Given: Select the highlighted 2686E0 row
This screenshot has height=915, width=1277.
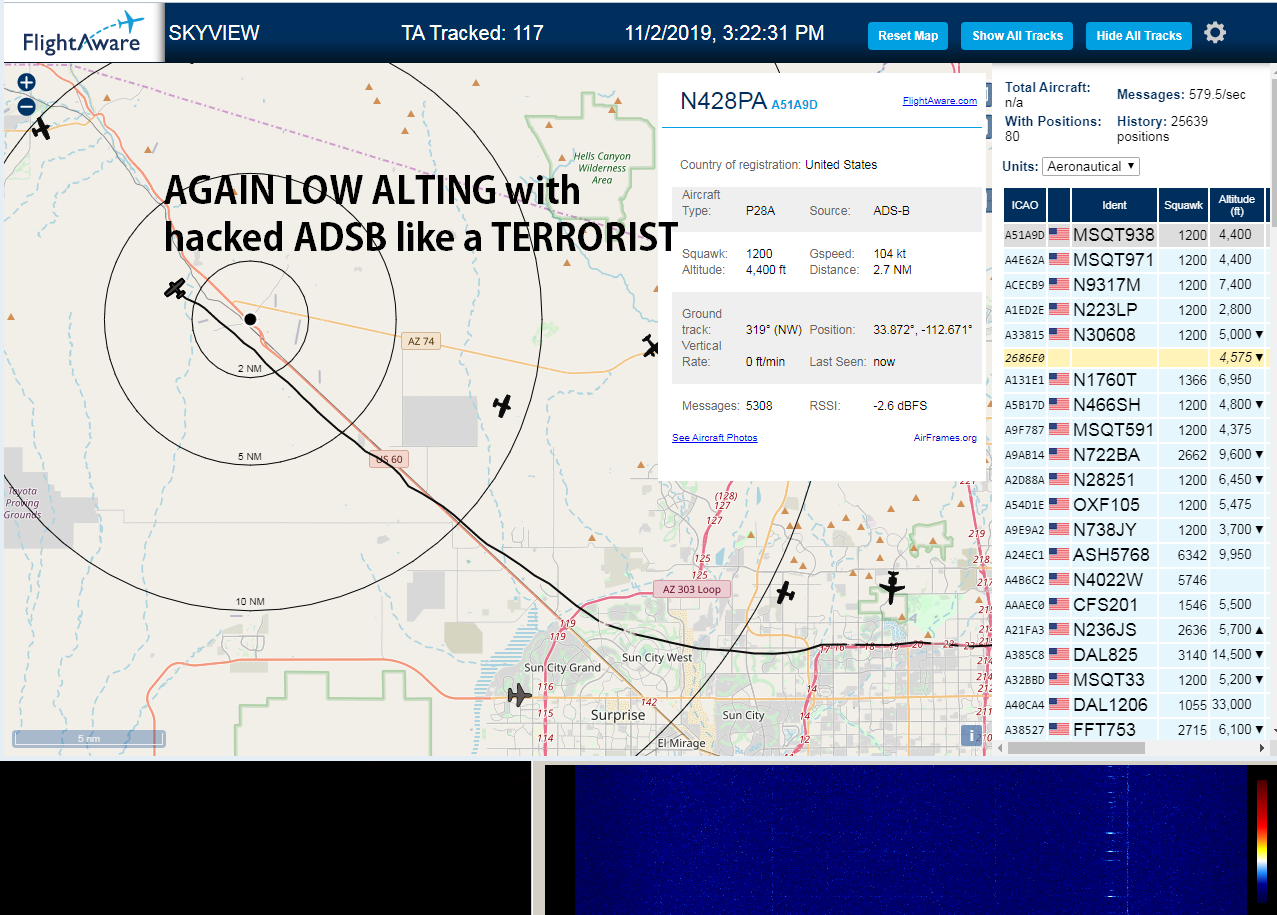Looking at the screenshot, I should coord(1136,357).
